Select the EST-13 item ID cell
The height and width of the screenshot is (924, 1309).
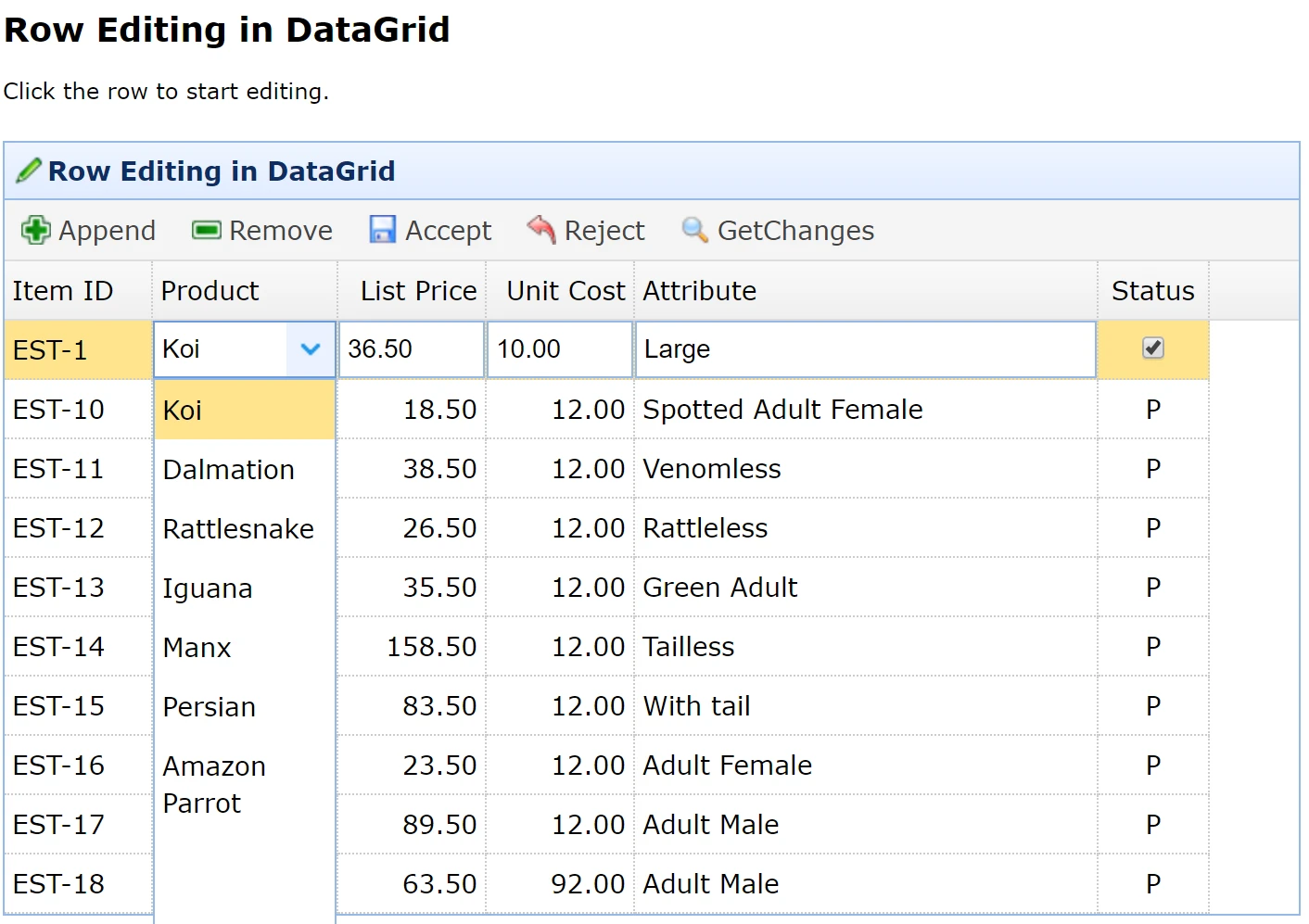pyautogui.click(x=78, y=587)
